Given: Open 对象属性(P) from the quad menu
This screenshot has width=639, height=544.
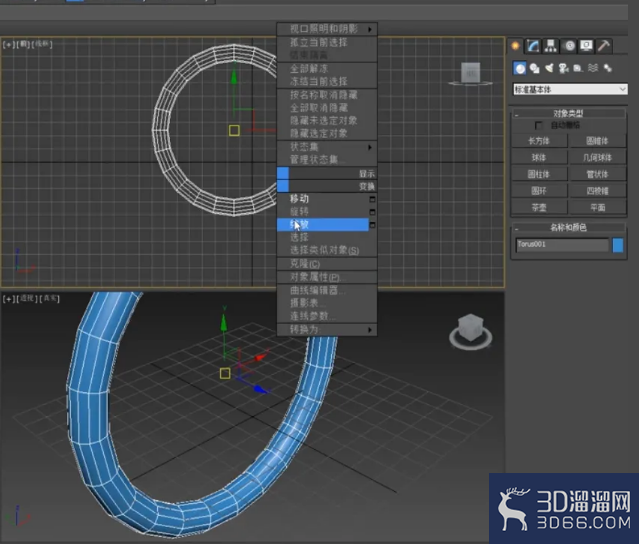Looking at the screenshot, I should (x=327, y=277).
